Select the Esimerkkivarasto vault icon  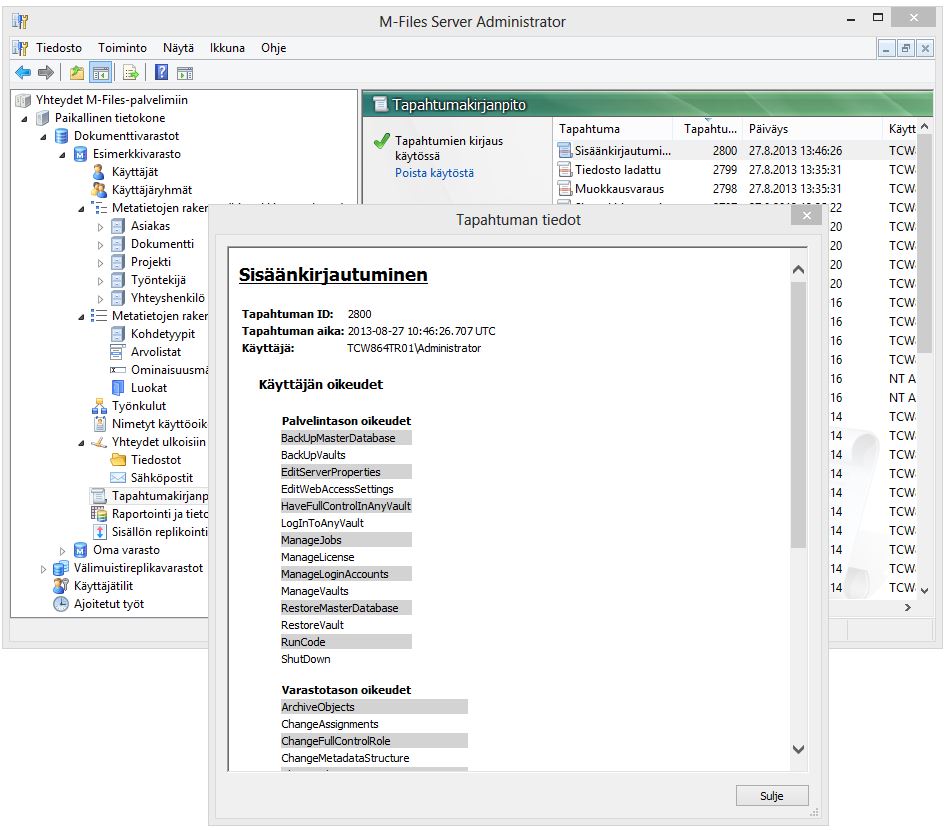point(80,154)
